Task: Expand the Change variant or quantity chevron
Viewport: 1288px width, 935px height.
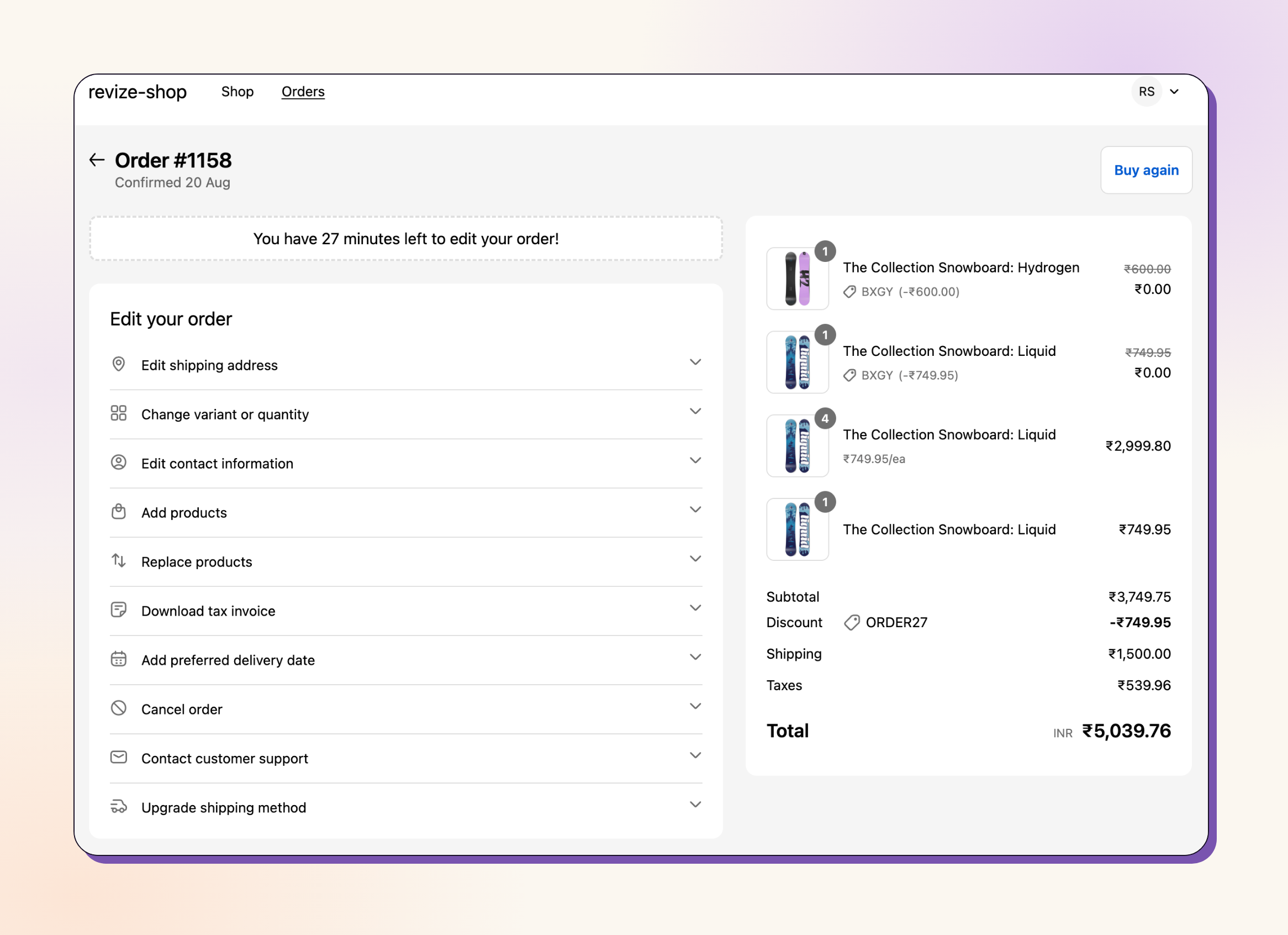Action: coord(696,411)
